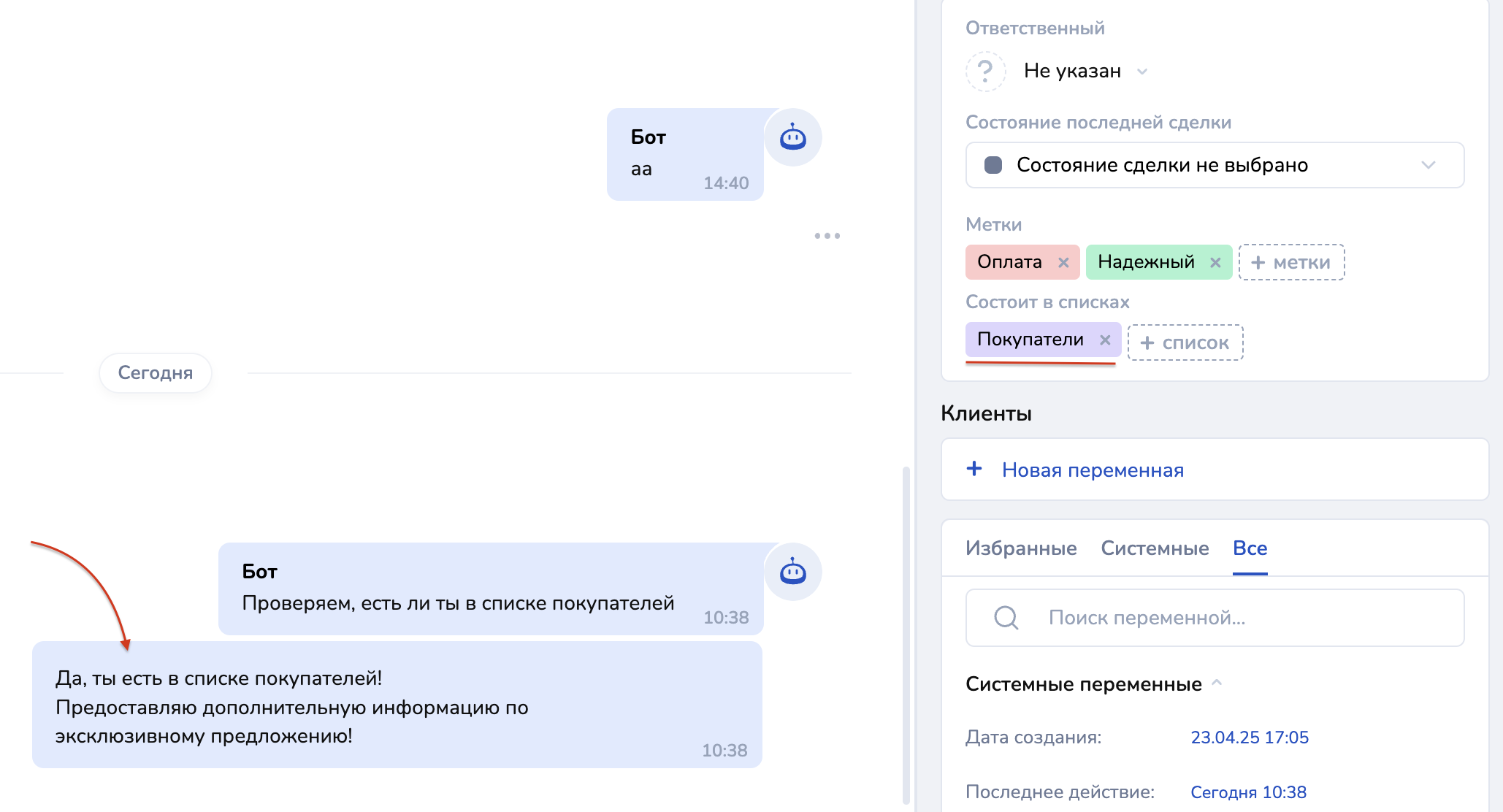Collapse the 'Системные переменные' section
Viewport: 1503px width, 812px height.
click(x=1217, y=683)
